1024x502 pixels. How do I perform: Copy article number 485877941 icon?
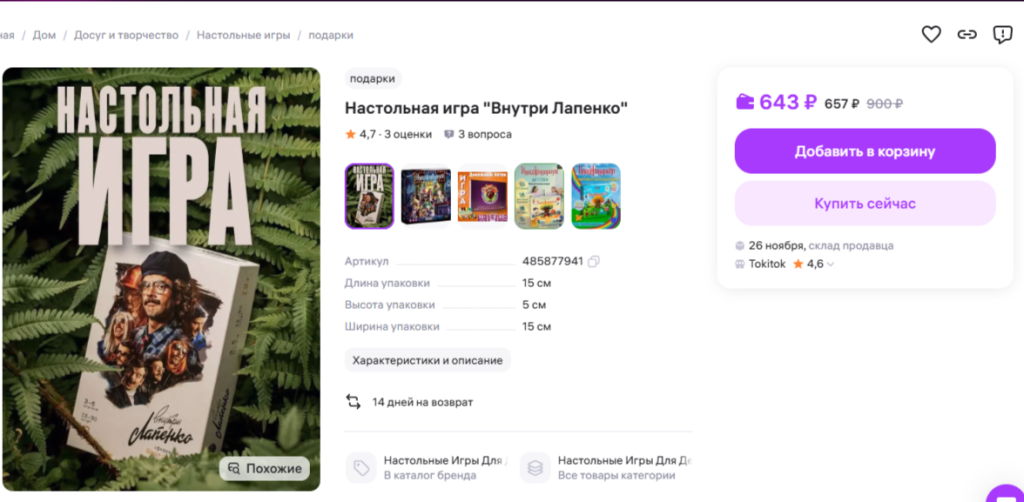click(594, 261)
